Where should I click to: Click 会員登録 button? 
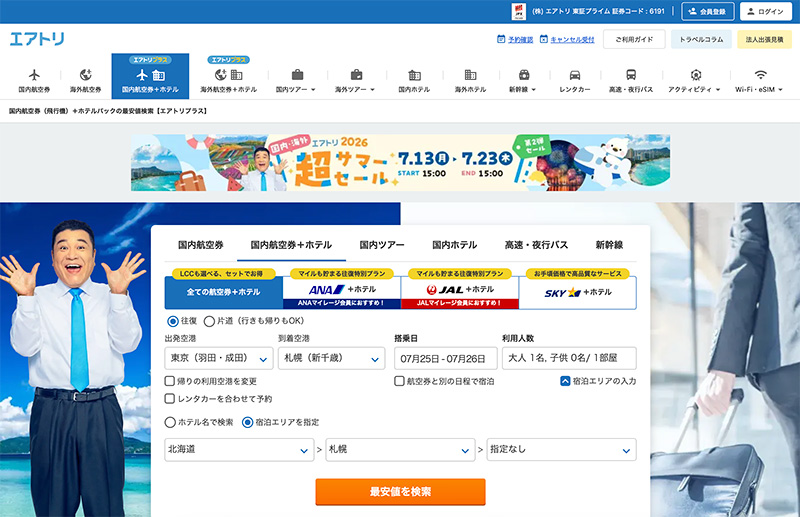tap(708, 11)
